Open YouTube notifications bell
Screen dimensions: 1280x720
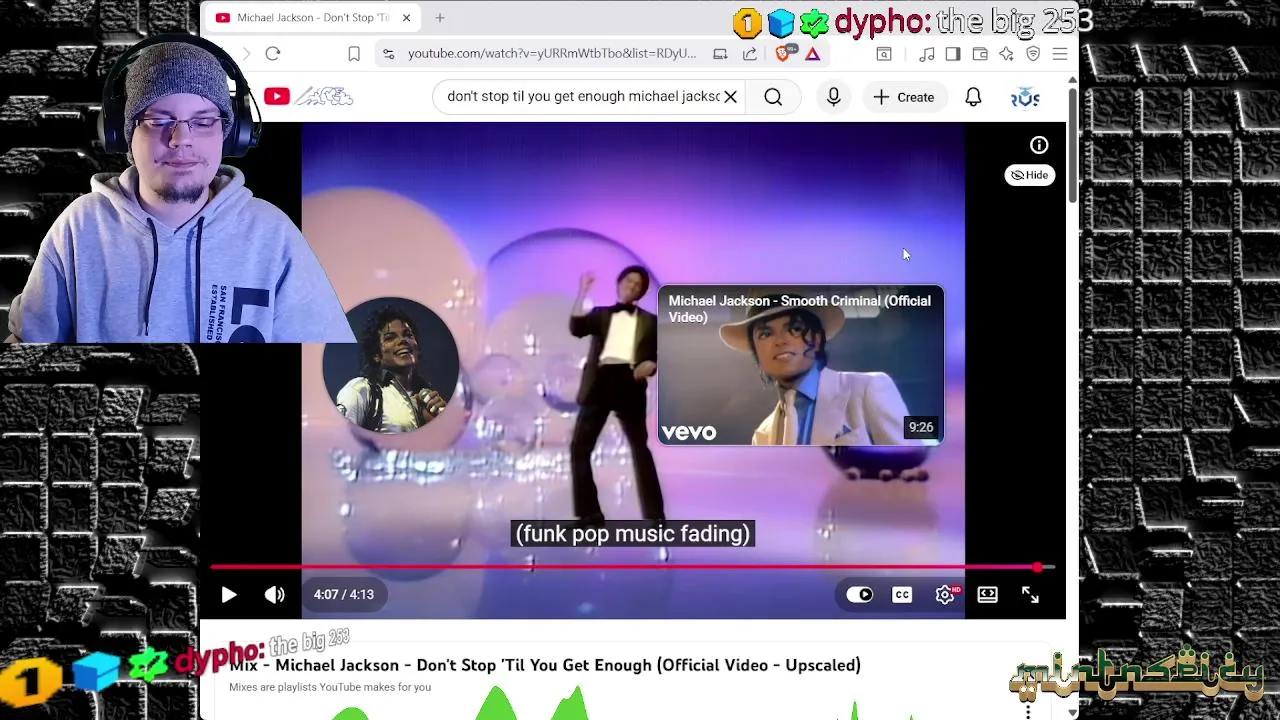(x=973, y=97)
